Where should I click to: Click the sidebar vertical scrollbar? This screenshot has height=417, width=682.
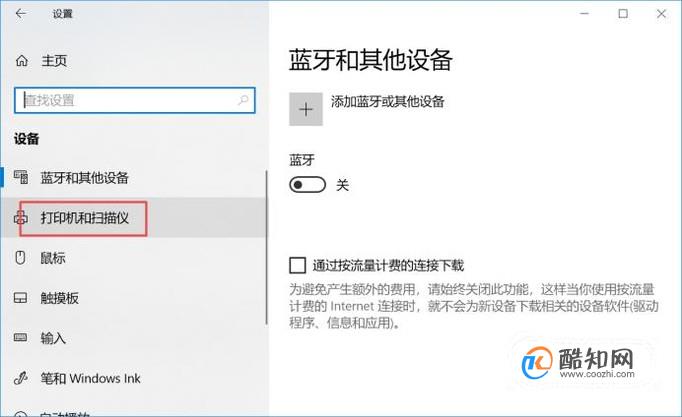coord(266,247)
